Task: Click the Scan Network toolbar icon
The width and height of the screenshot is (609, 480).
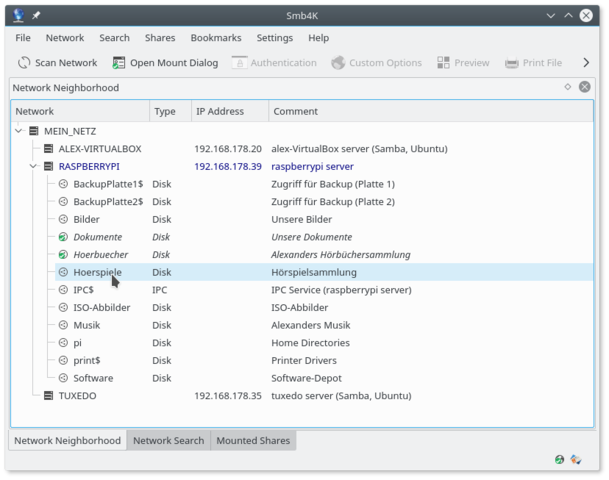Action: [24, 63]
